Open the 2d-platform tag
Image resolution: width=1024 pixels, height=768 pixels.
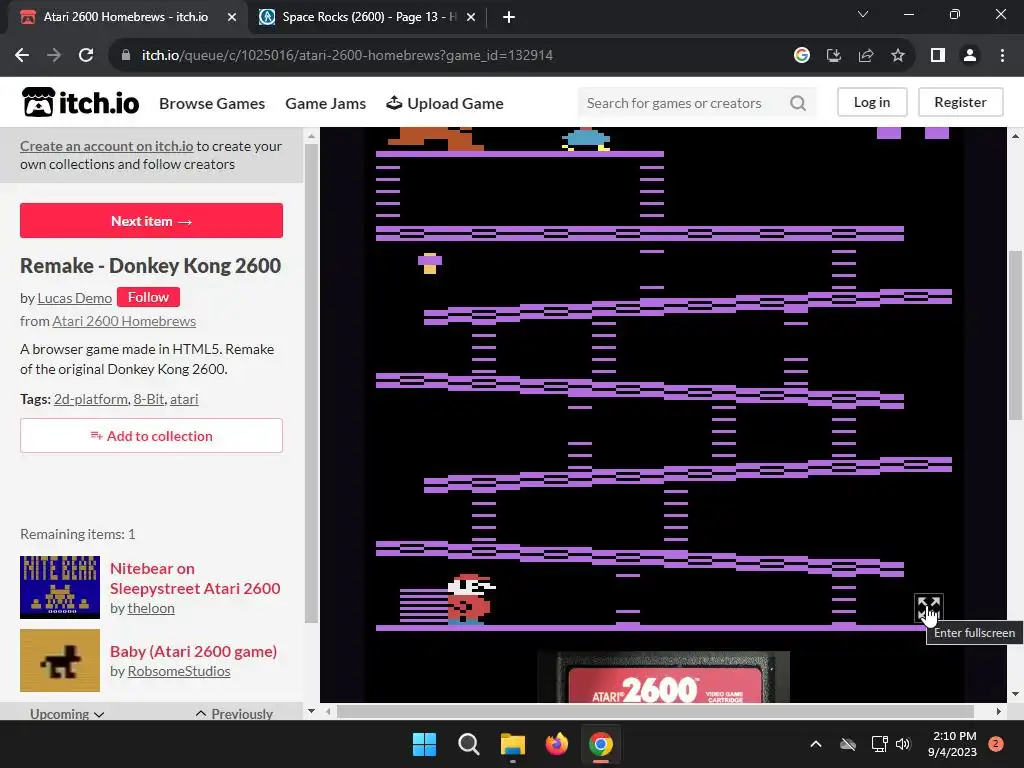coord(91,399)
